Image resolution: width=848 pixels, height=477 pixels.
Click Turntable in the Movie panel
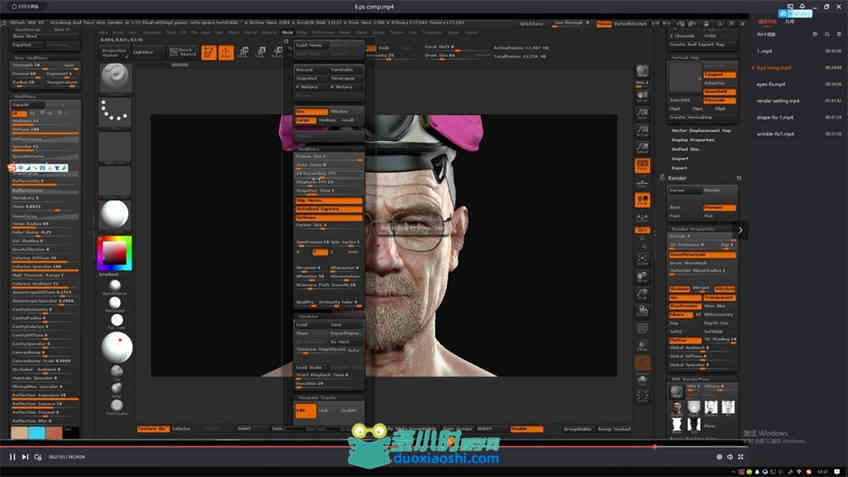(x=345, y=70)
